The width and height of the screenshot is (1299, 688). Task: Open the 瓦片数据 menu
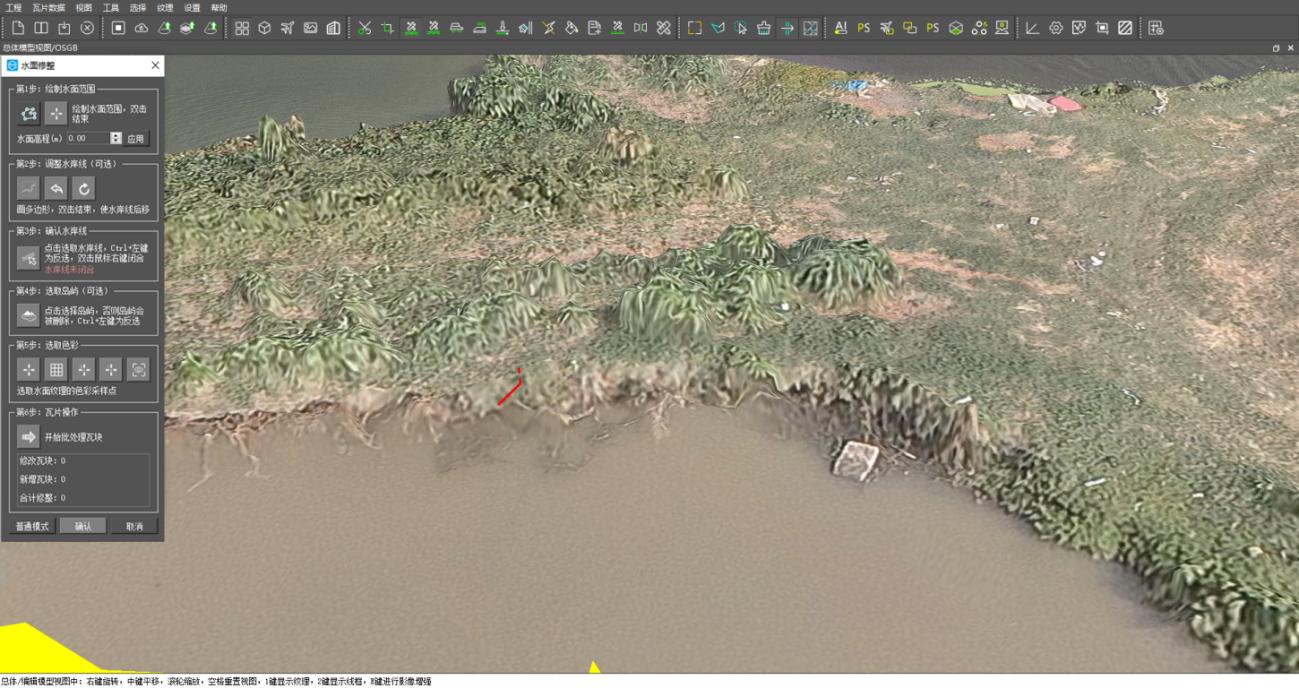[x=48, y=7]
